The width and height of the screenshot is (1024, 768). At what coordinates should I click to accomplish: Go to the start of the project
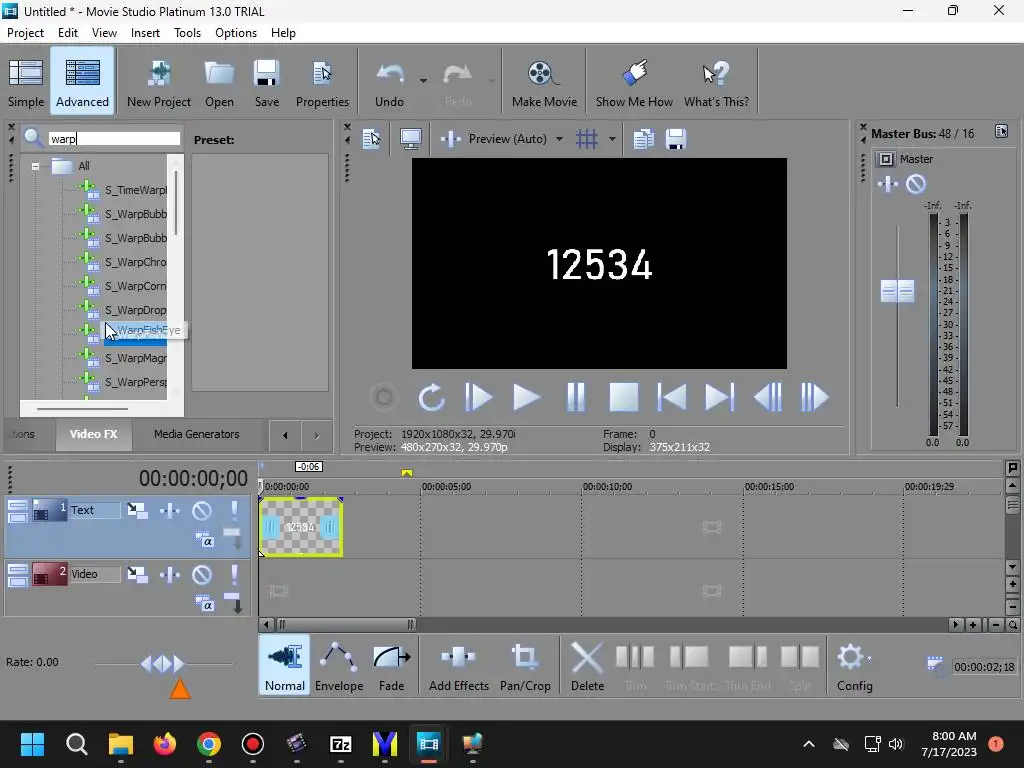[x=671, y=397]
